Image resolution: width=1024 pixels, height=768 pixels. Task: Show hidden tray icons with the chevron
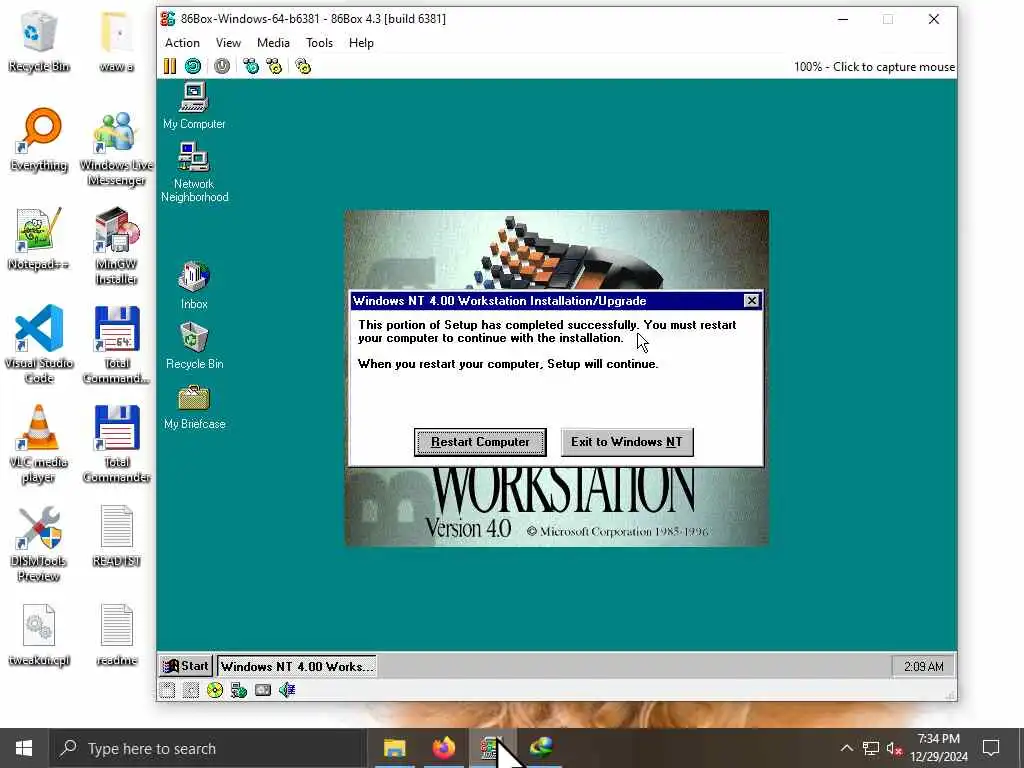click(x=846, y=748)
